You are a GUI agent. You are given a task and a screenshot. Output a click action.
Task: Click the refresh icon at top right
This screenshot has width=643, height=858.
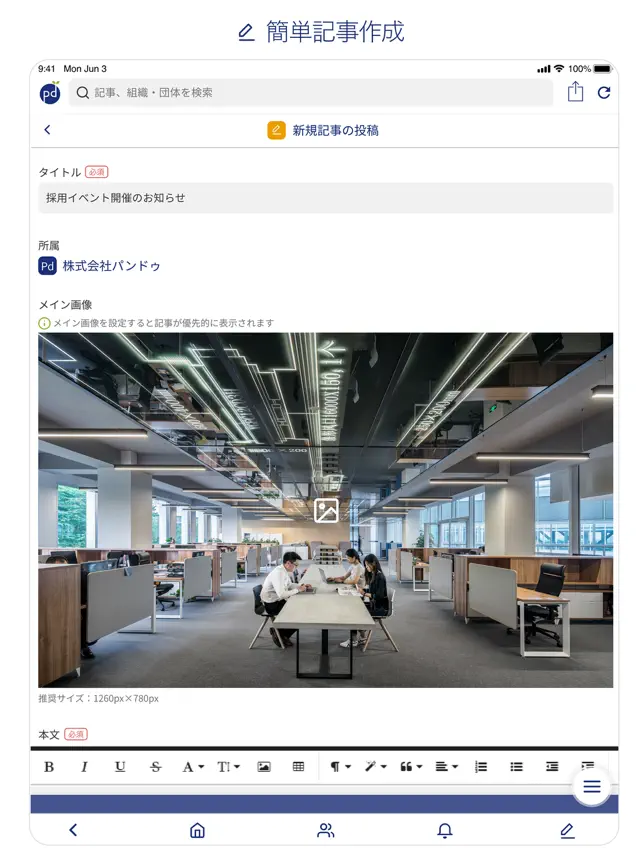click(x=604, y=92)
